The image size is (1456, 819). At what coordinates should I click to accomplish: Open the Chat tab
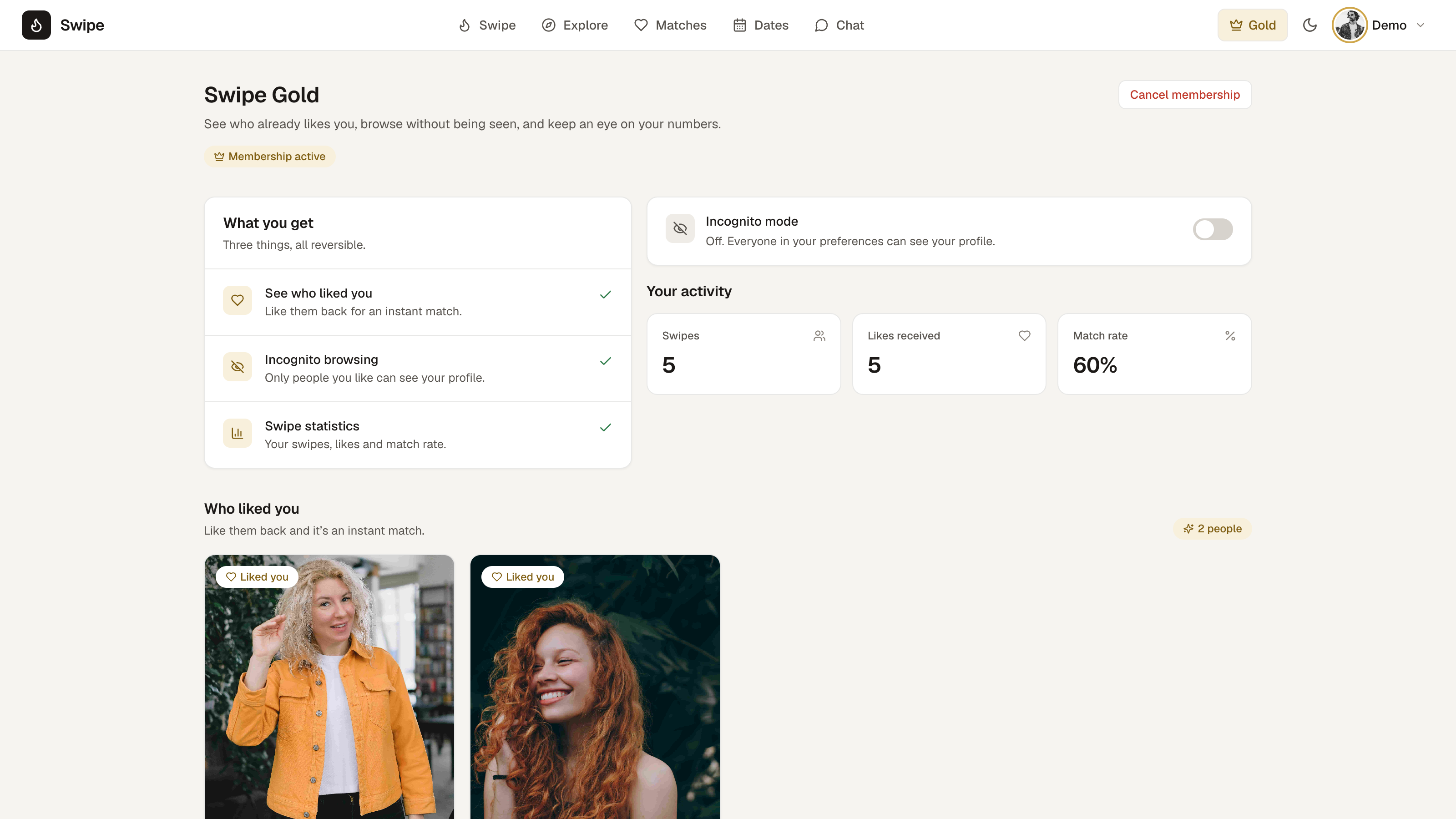[839, 25]
